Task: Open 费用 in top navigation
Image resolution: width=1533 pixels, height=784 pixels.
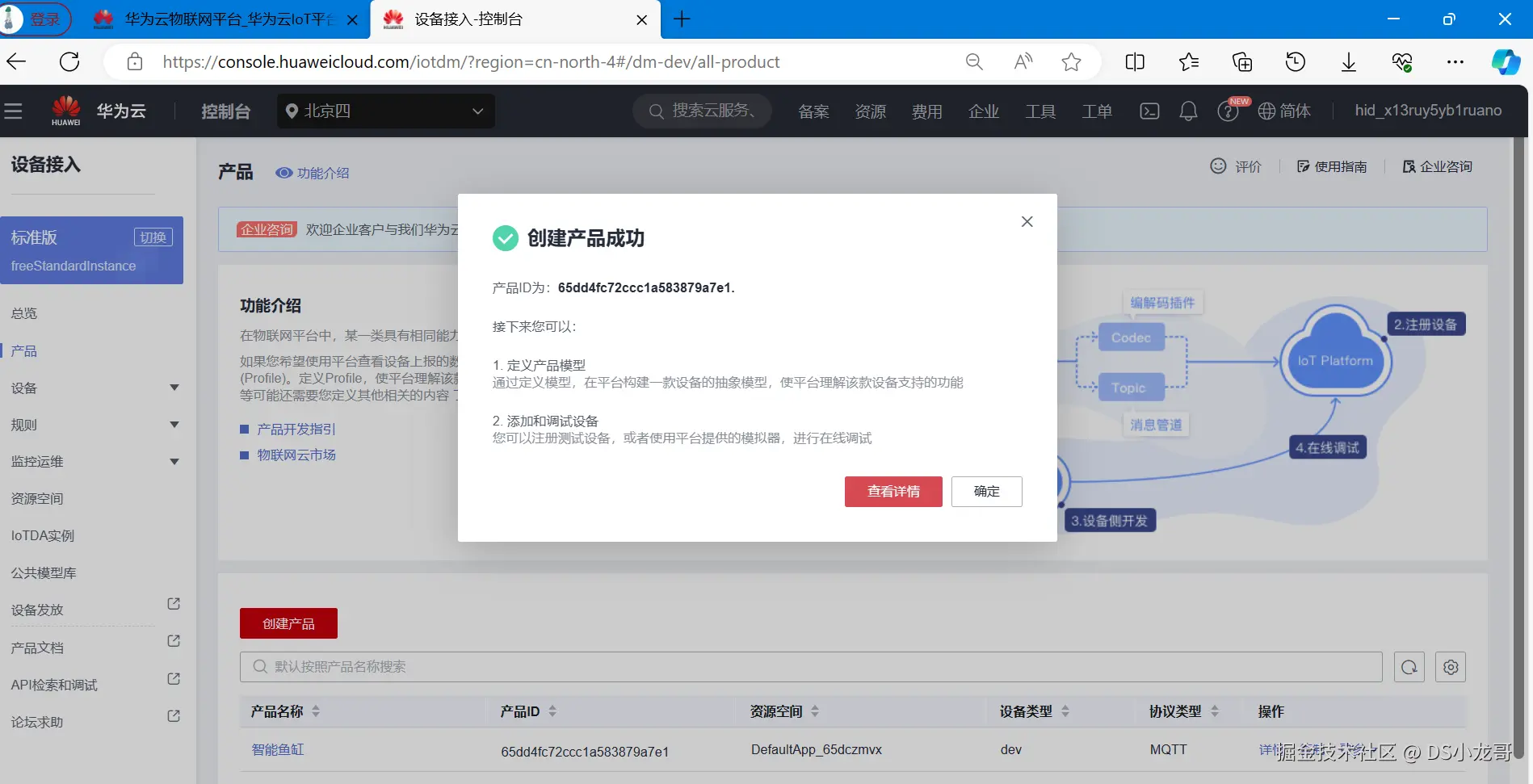Action: point(926,111)
